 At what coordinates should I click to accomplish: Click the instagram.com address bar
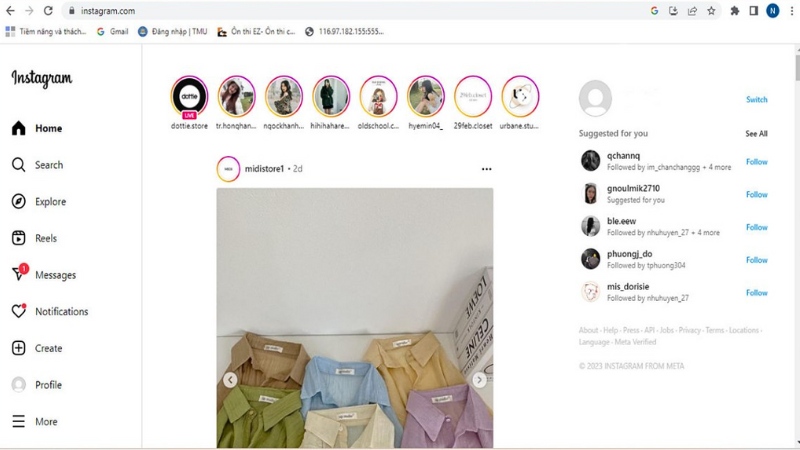click(x=357, y=11)
